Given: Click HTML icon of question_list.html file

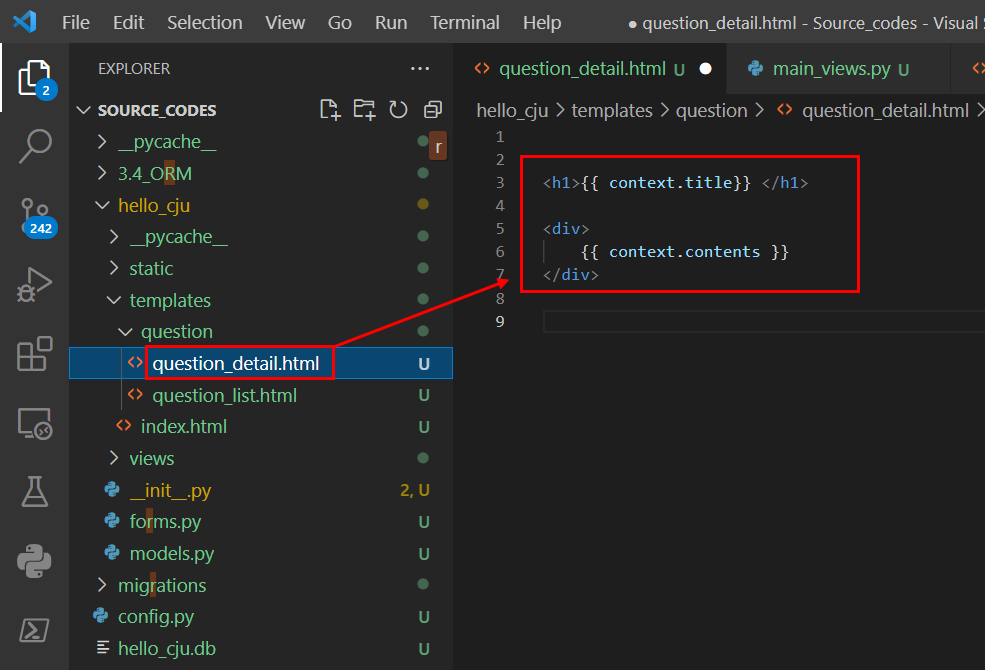Looking at the screenshot, I should click(x=135, y=394).
